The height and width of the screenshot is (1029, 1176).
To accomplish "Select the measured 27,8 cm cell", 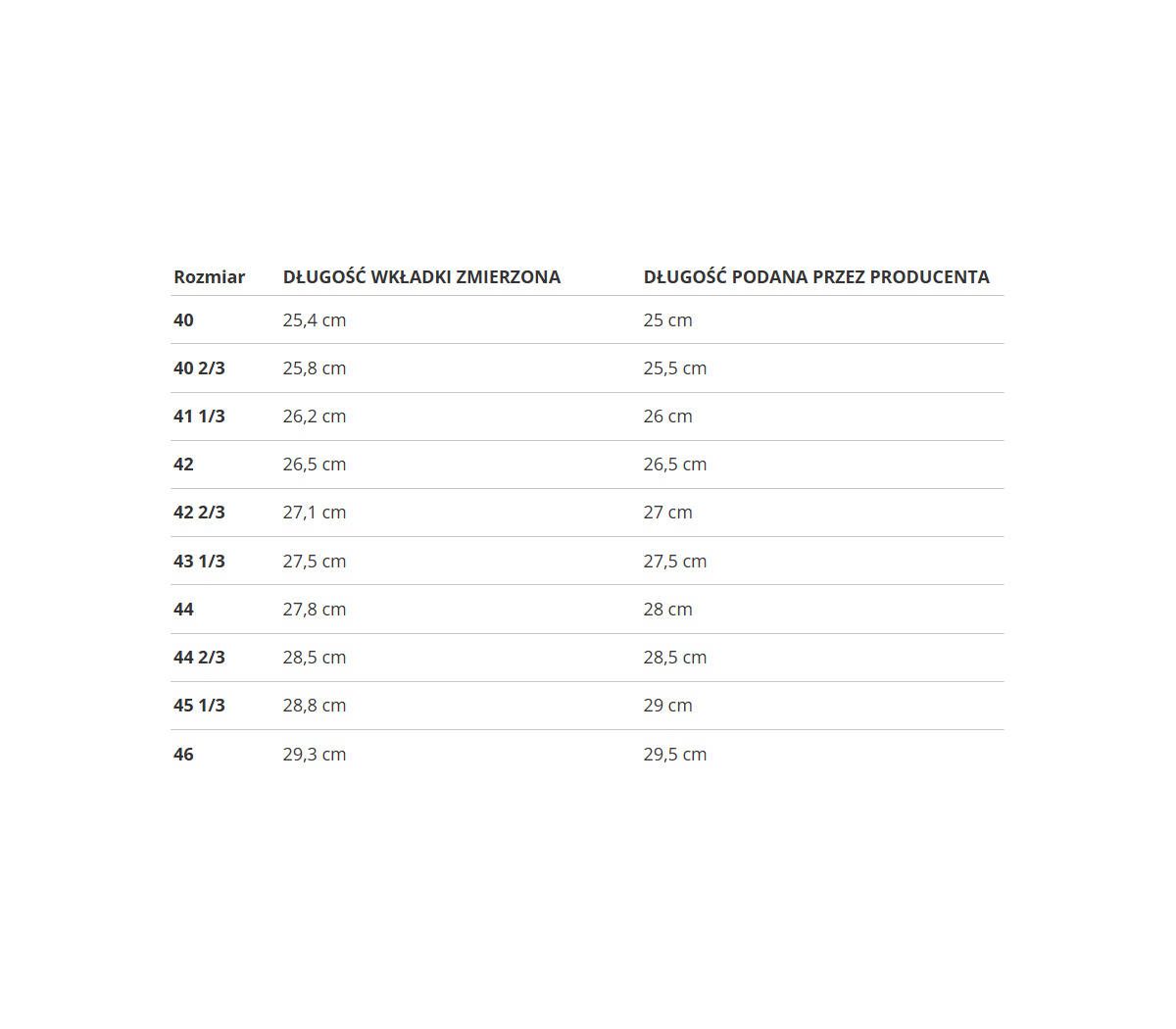I will (x=315, y=610).
